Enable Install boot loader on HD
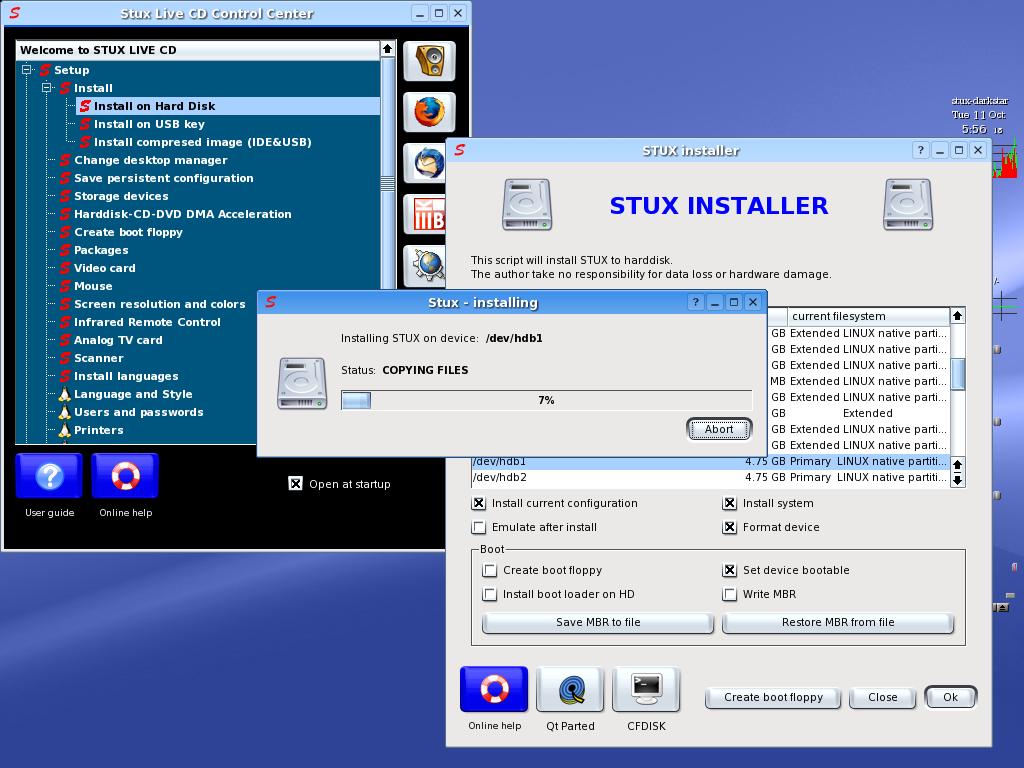This screenshot has height=768, width=1024. (x=489, y=594)
